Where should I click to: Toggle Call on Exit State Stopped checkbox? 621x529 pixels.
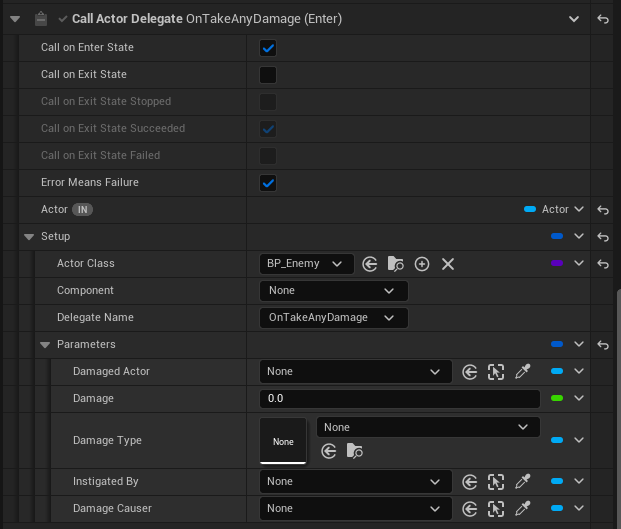(268, 102)
